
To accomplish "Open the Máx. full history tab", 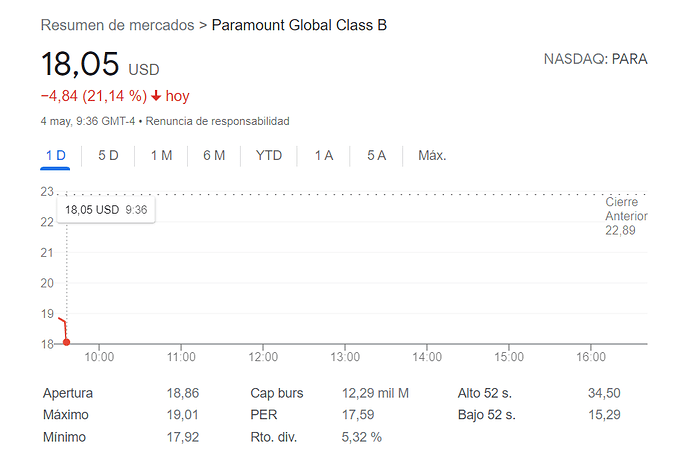I will click(x=432, y=156).
